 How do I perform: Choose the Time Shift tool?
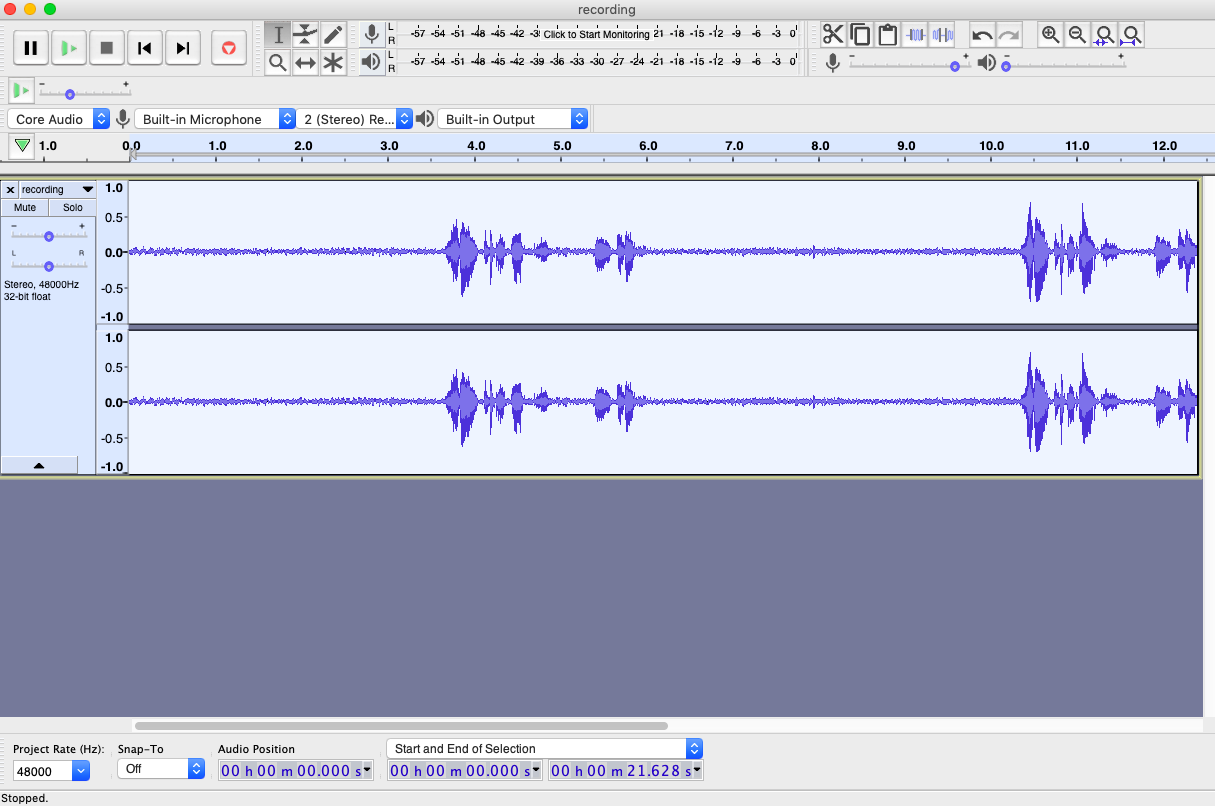pyautogui.click(x=305, y=63)
